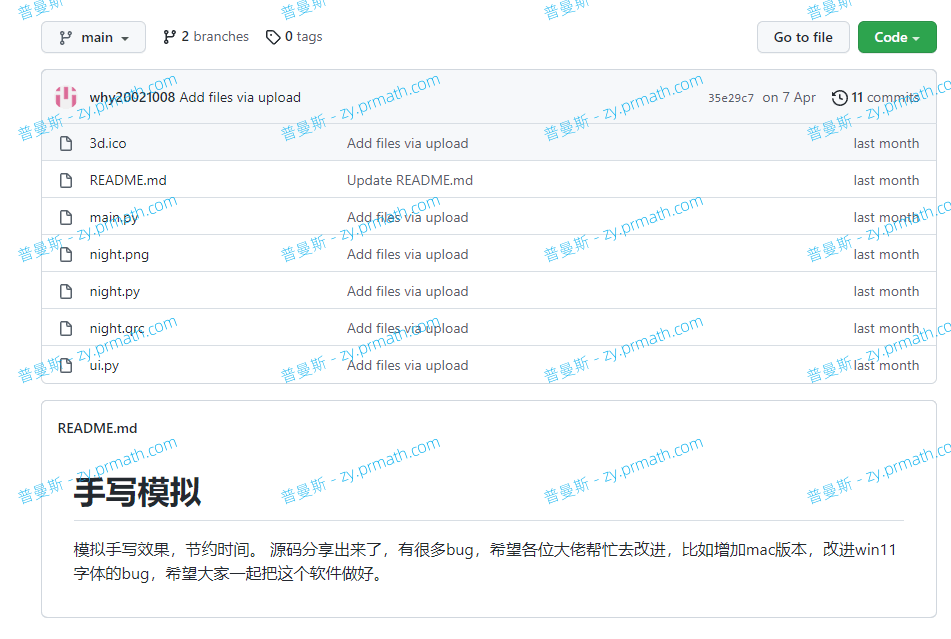Open why20021008's profile avatar
Screen dimensions: 951x639
click(65, 97)
